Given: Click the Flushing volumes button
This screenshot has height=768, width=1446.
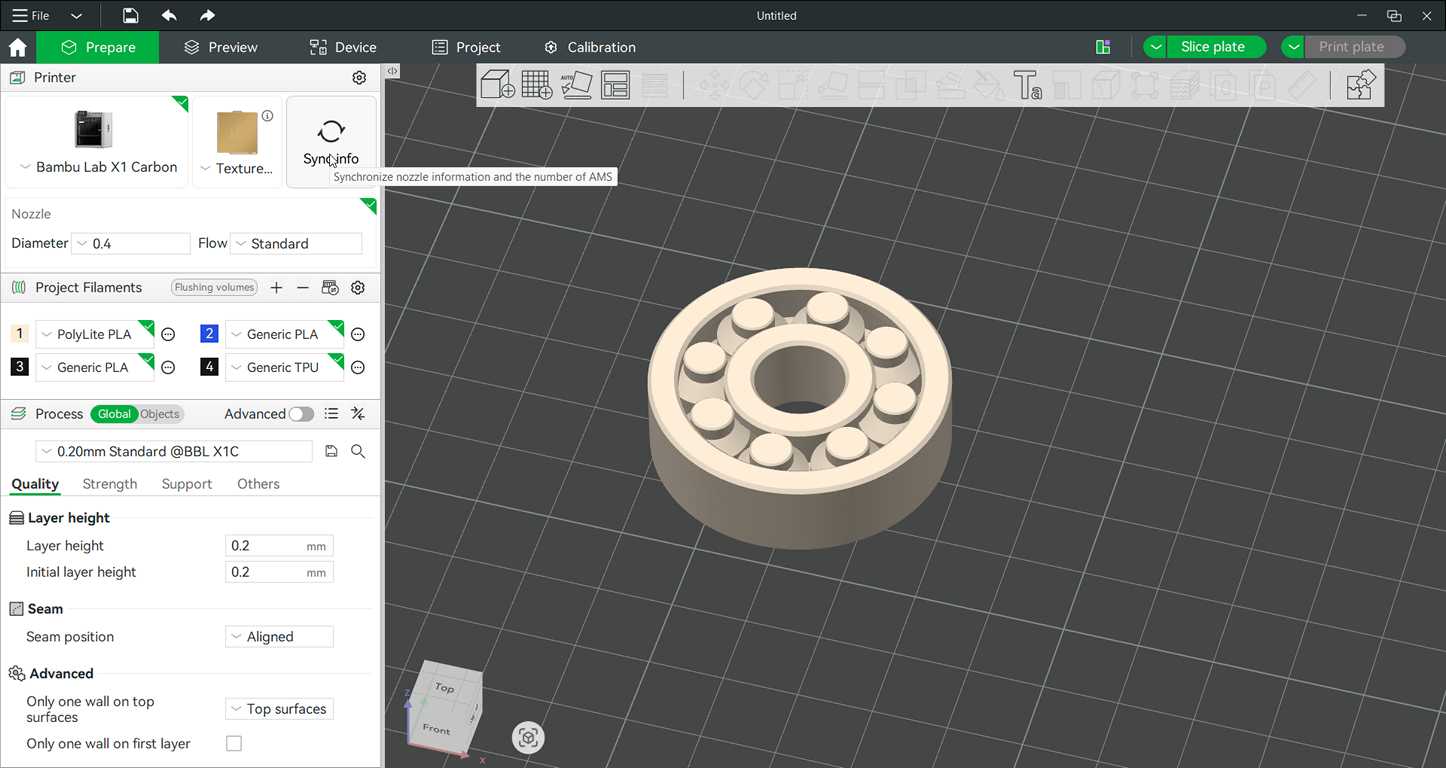Looking at the screenshot, I should pos(214,287).
